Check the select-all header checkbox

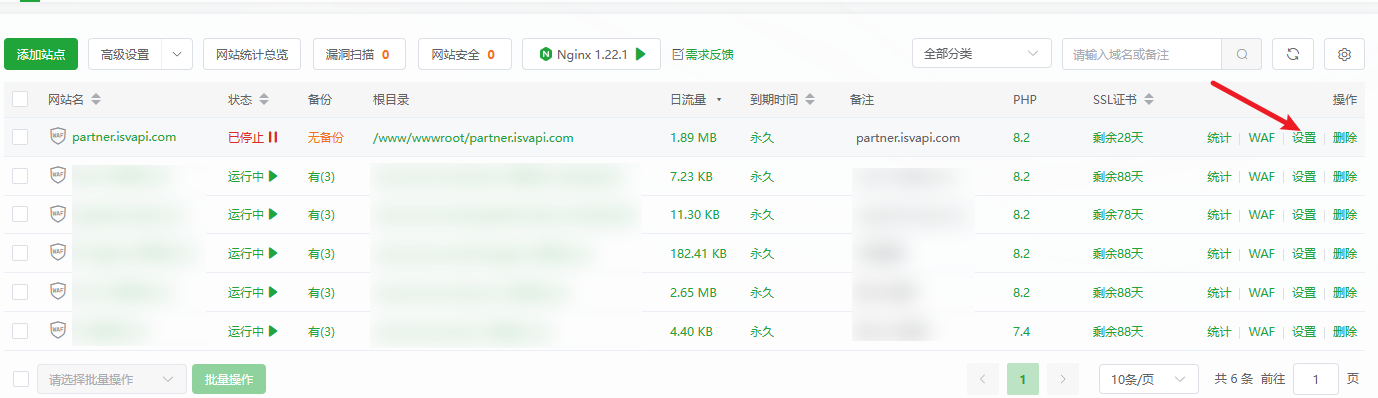(x=20, y=99)
